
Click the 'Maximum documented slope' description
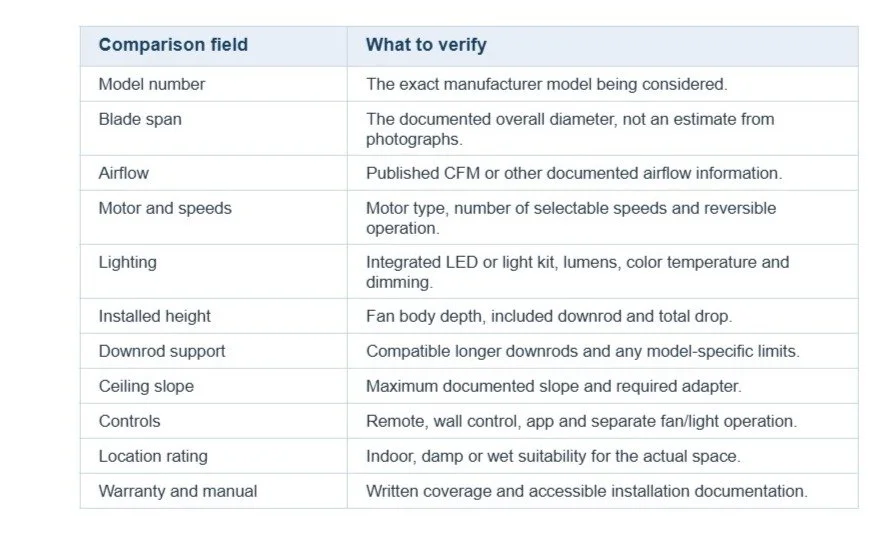click(553, 386)
